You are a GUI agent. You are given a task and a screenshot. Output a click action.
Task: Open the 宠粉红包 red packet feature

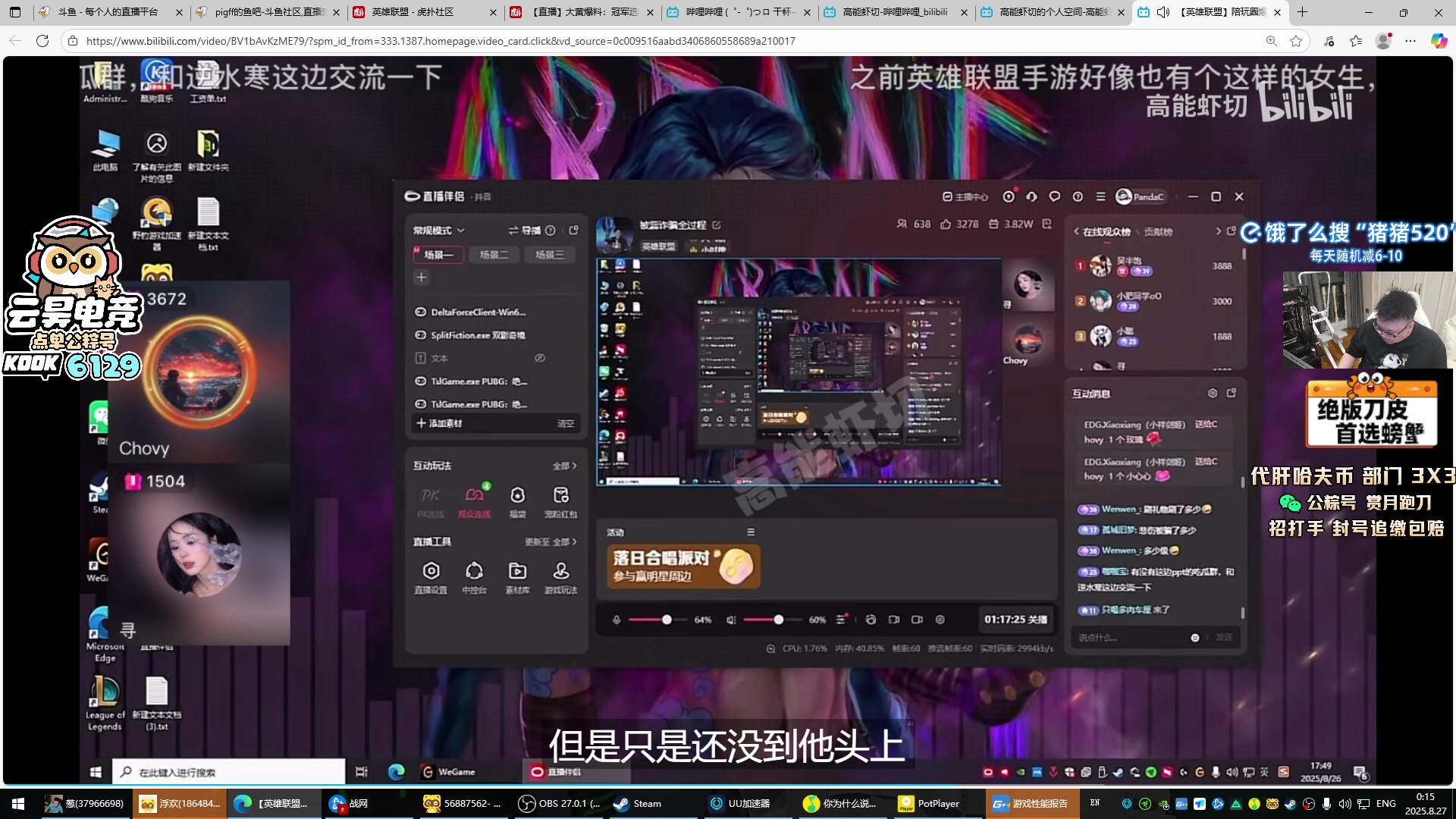(560, 502)
